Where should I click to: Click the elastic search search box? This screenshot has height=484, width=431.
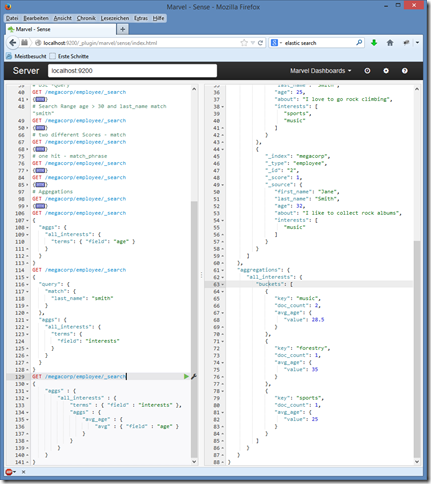[x=318, y=43]
